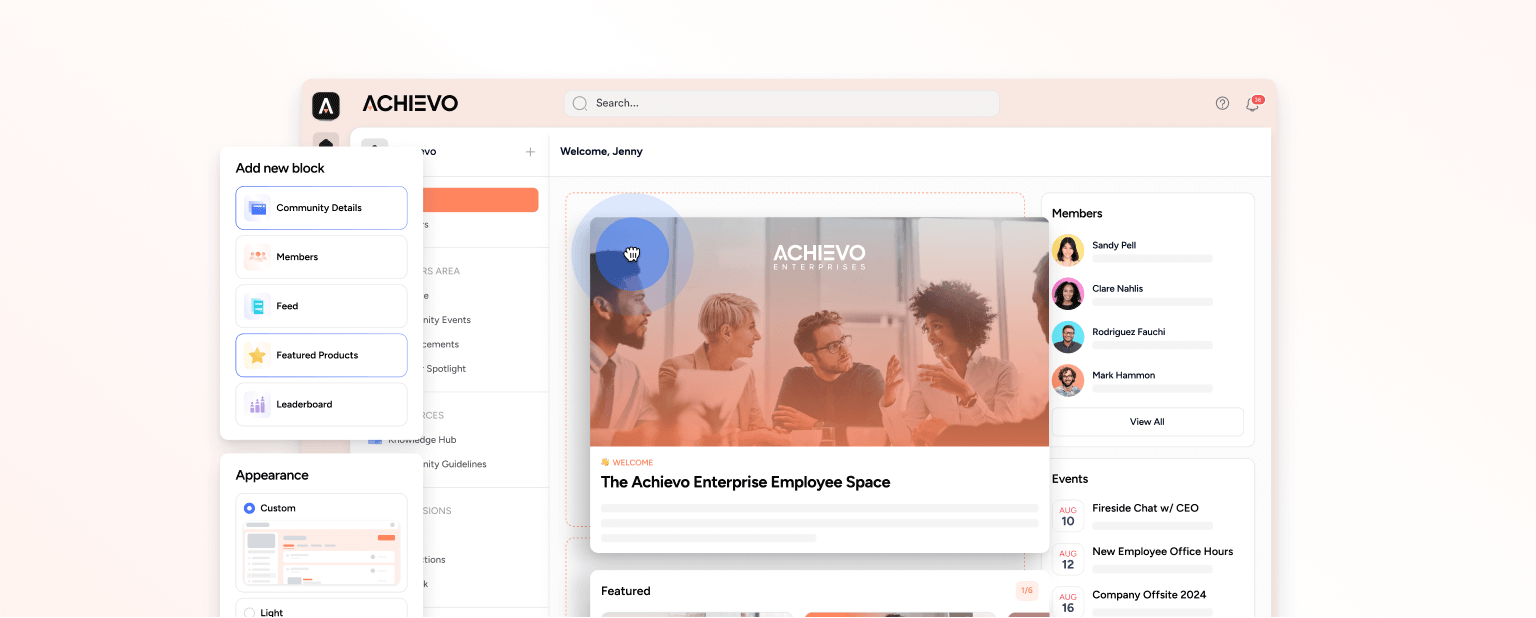
Task: Select the Custom appearance radio button
Action: point(249,508)
